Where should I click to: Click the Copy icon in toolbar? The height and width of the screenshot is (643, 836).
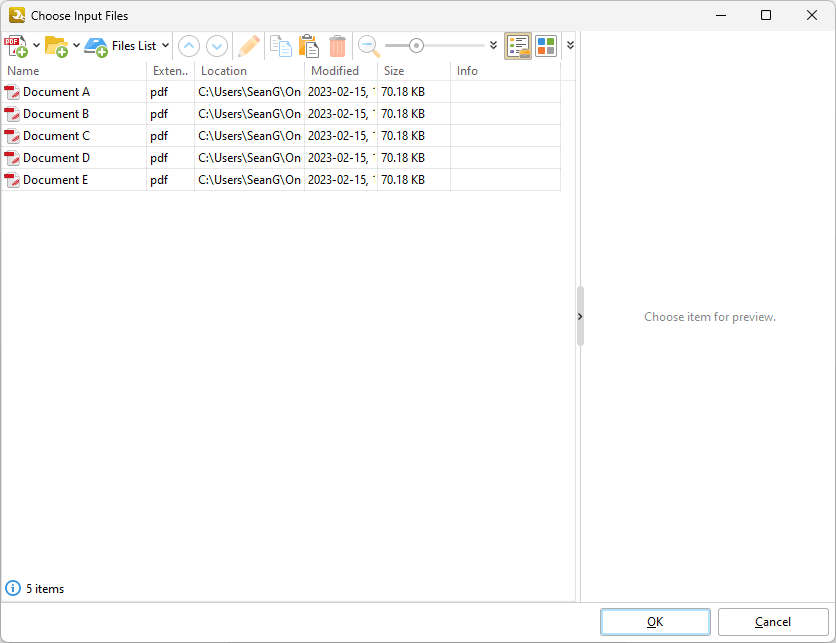[280, 46]
